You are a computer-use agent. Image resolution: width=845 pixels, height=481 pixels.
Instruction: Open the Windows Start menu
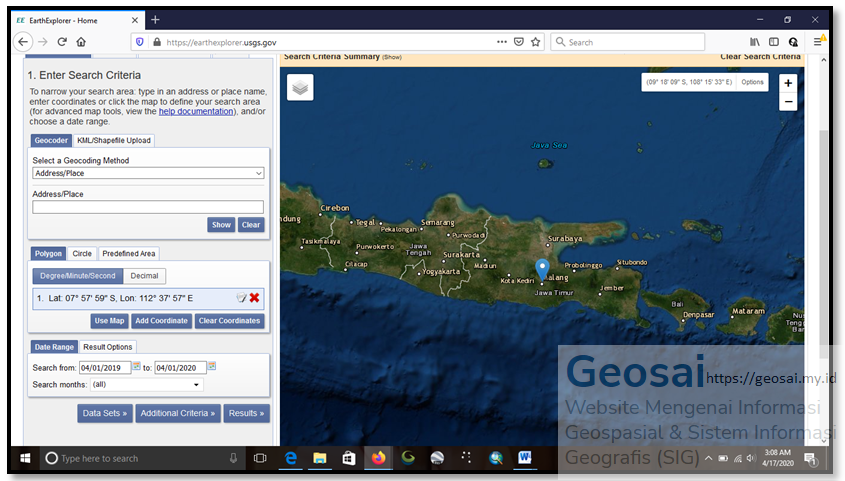[25, 458]
